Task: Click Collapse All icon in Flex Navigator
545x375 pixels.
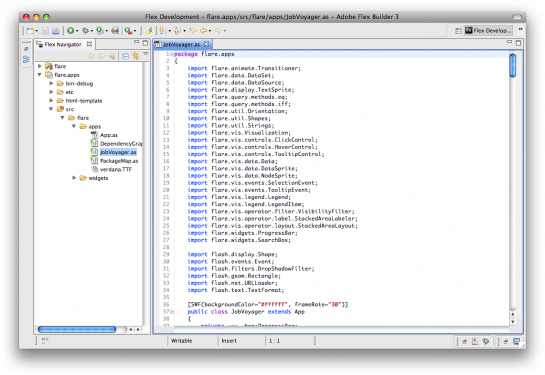Action: (x=125, y=56)
